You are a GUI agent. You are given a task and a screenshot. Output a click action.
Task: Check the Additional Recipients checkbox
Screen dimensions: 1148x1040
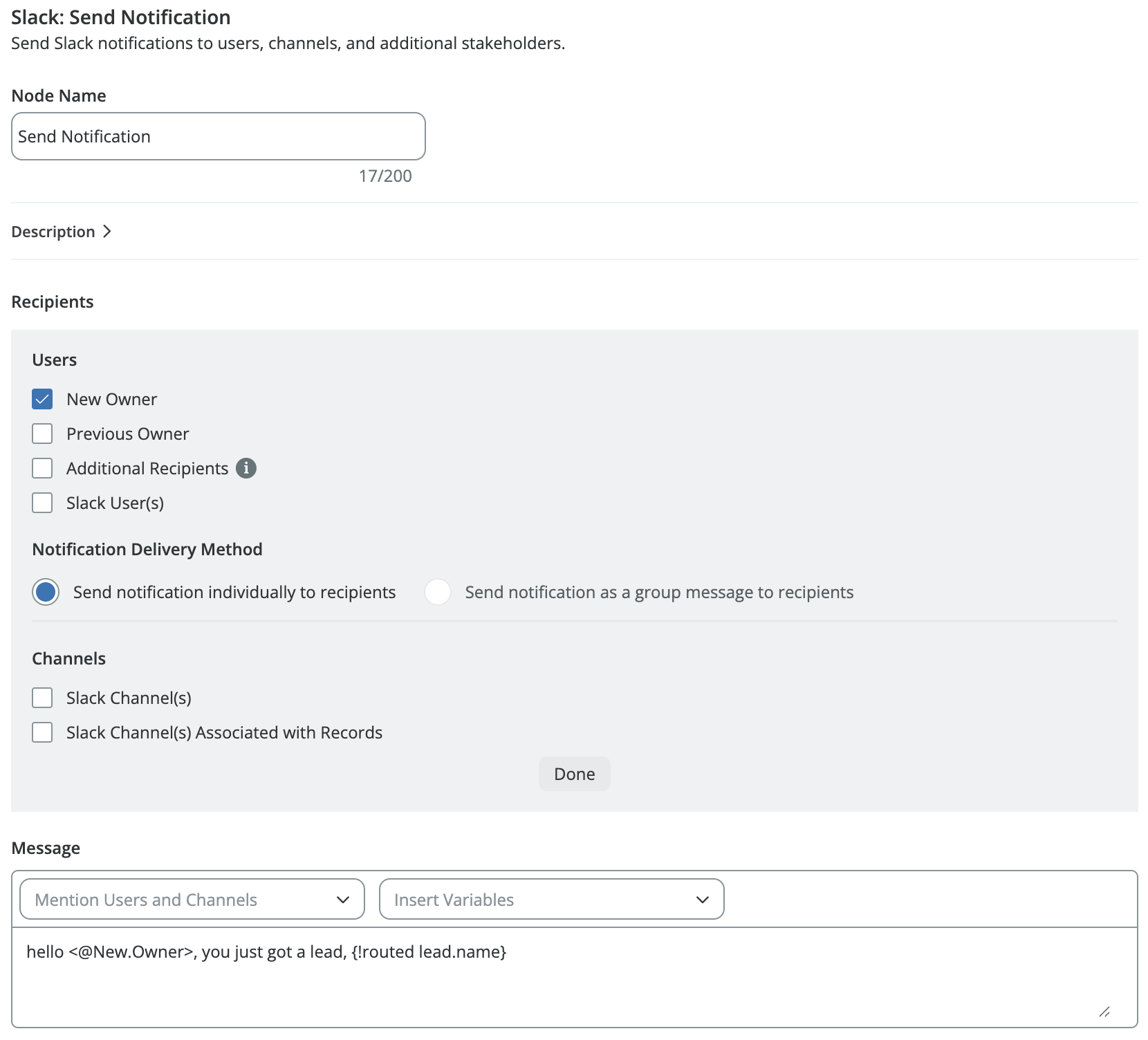[42, 468]
